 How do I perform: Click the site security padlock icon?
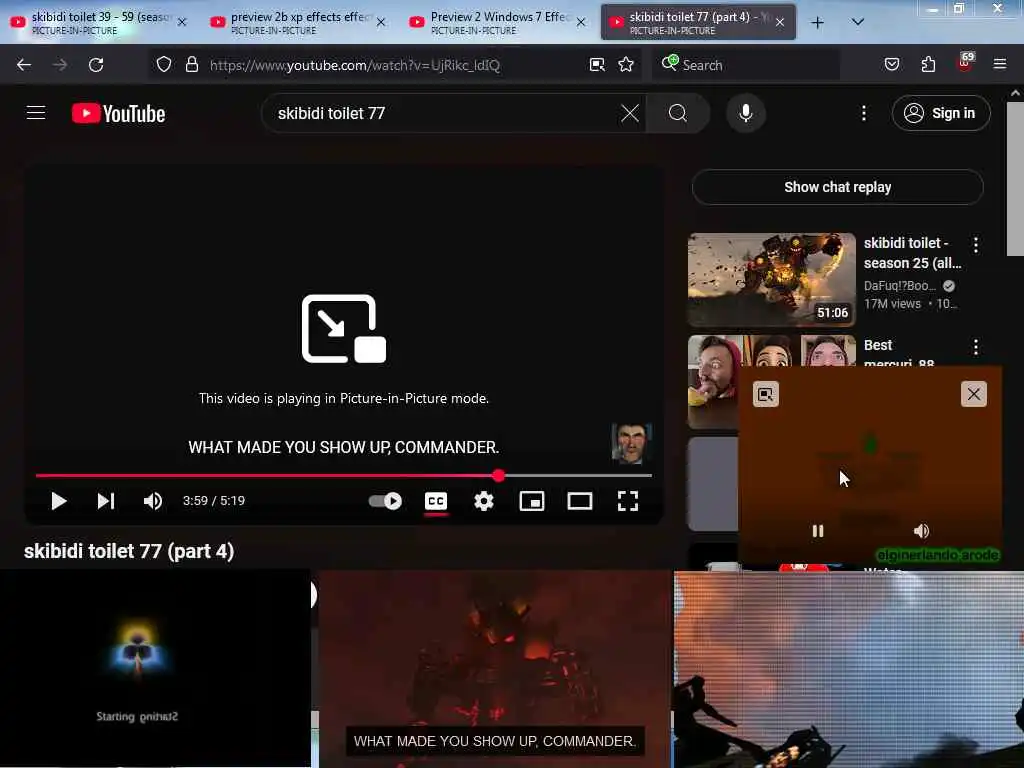tap(191, 65)
